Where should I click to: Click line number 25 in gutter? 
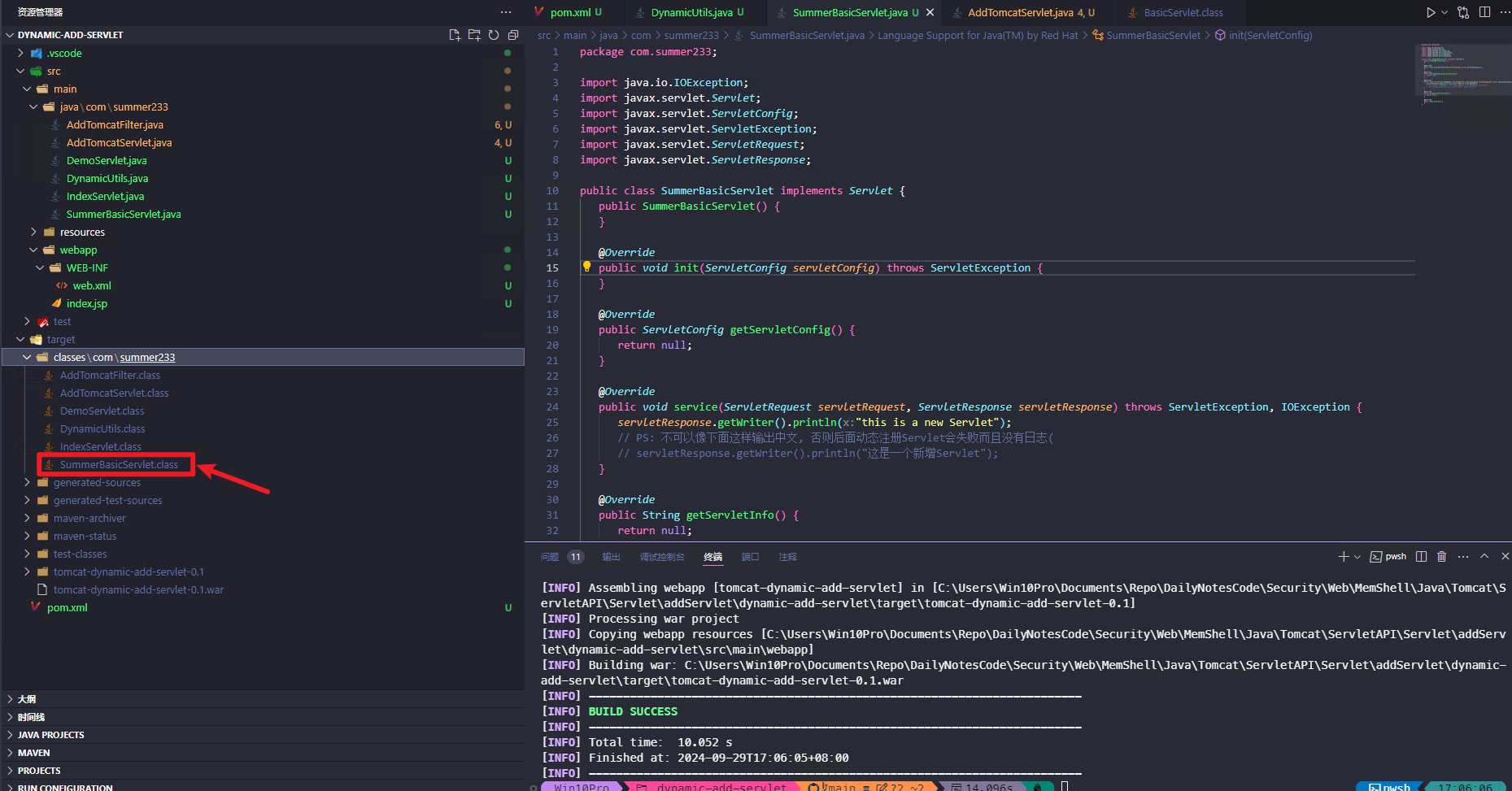552,422
